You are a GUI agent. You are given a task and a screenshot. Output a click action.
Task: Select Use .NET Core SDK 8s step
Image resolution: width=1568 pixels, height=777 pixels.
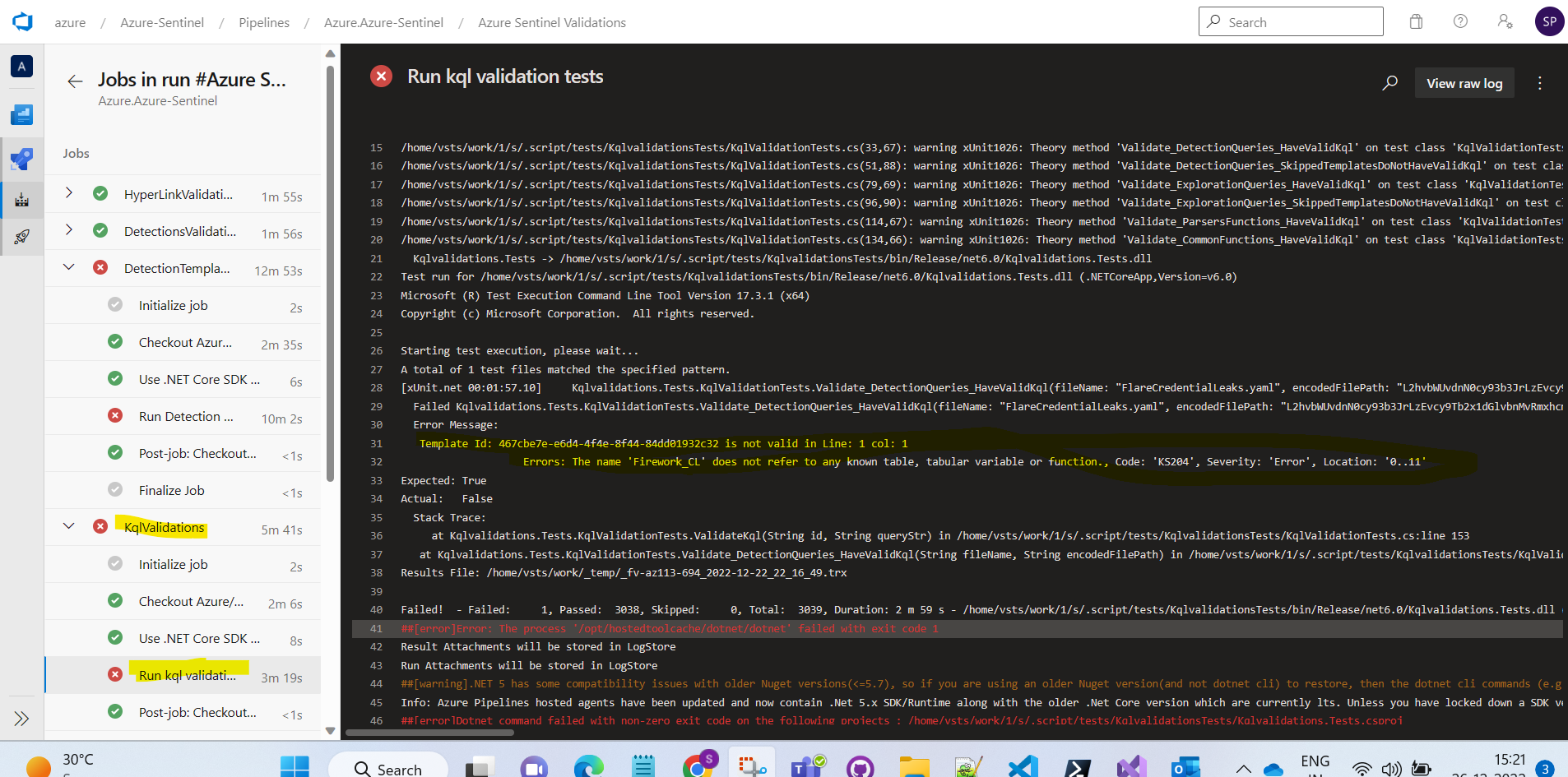point(183,639)
